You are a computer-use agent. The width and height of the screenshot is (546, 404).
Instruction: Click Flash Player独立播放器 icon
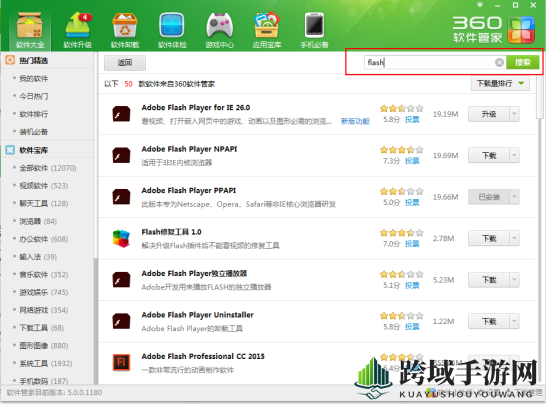click(x=121, y=280)
